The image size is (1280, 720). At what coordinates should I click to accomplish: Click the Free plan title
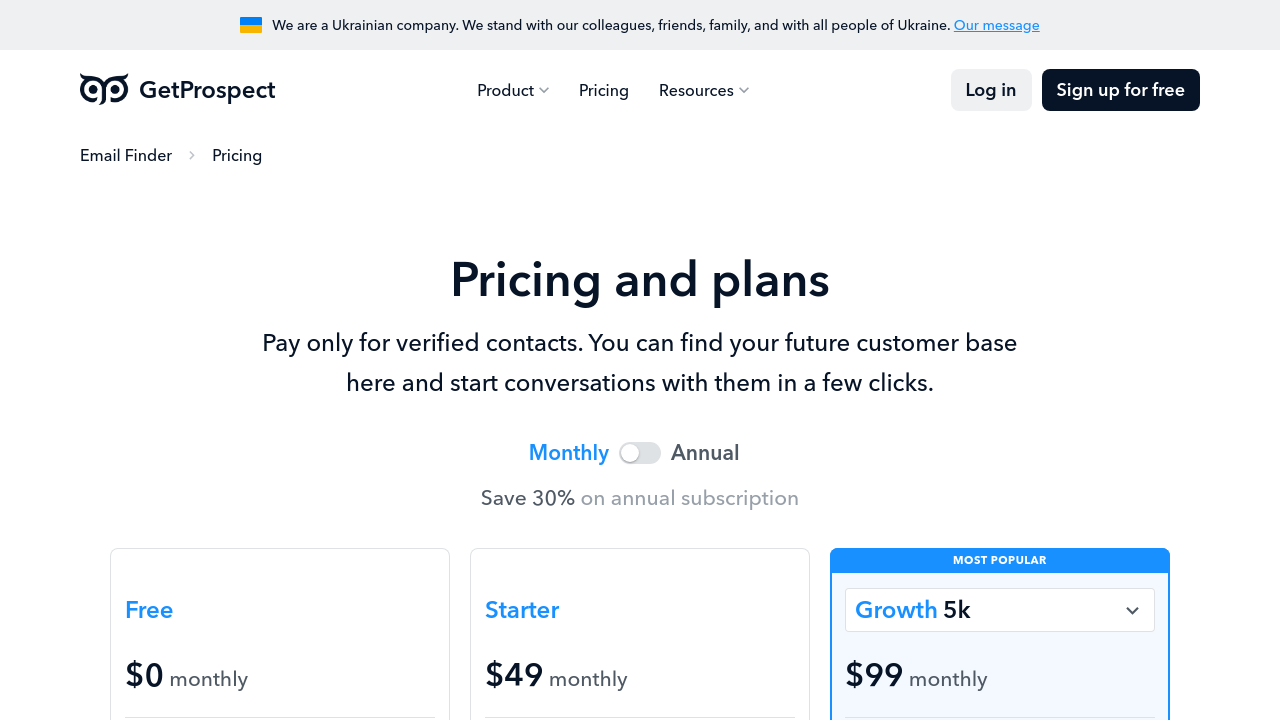pos(149,610)
